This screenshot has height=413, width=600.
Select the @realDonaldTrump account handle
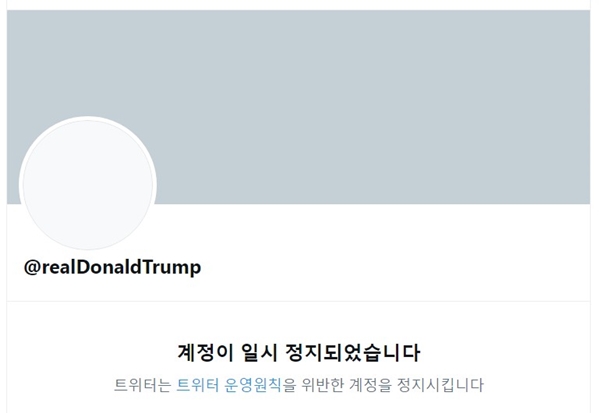(112, 267)
